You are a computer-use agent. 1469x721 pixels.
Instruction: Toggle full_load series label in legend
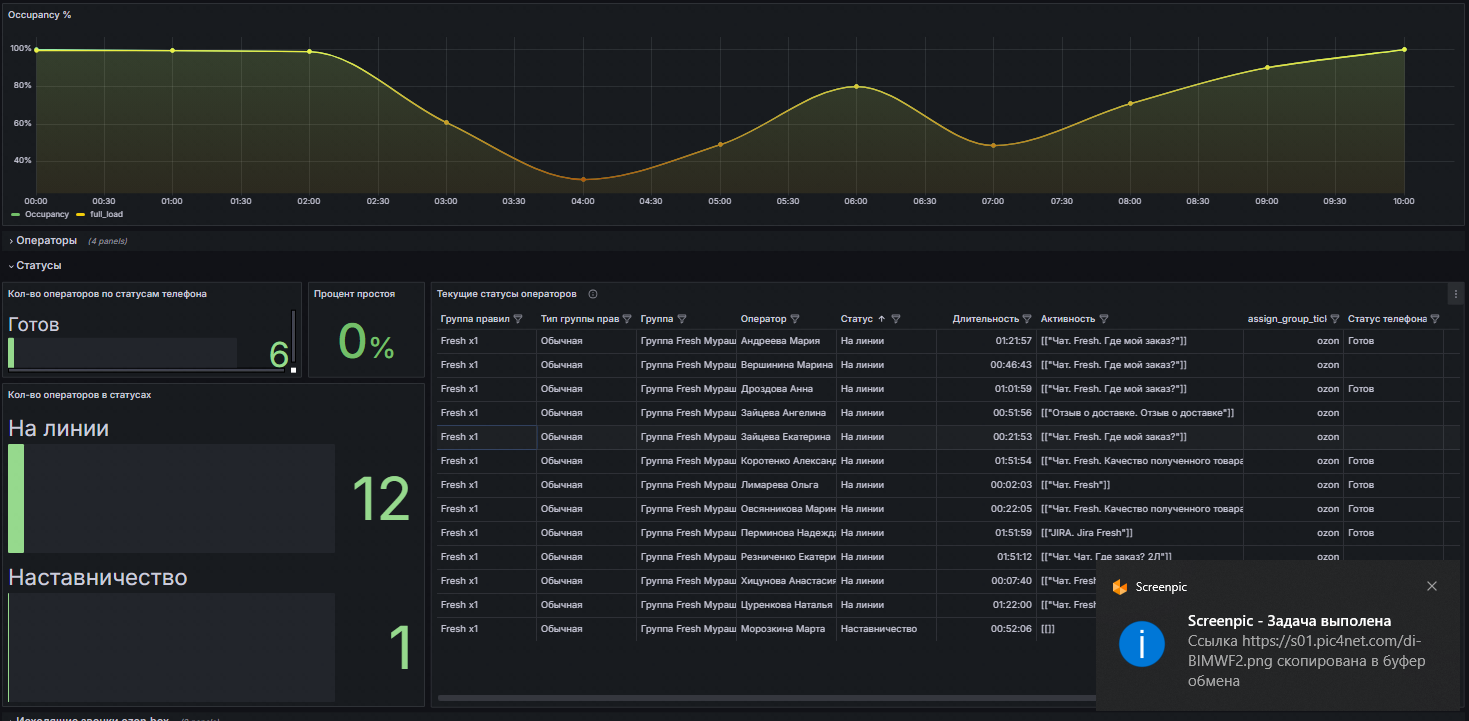click(105, 214)
